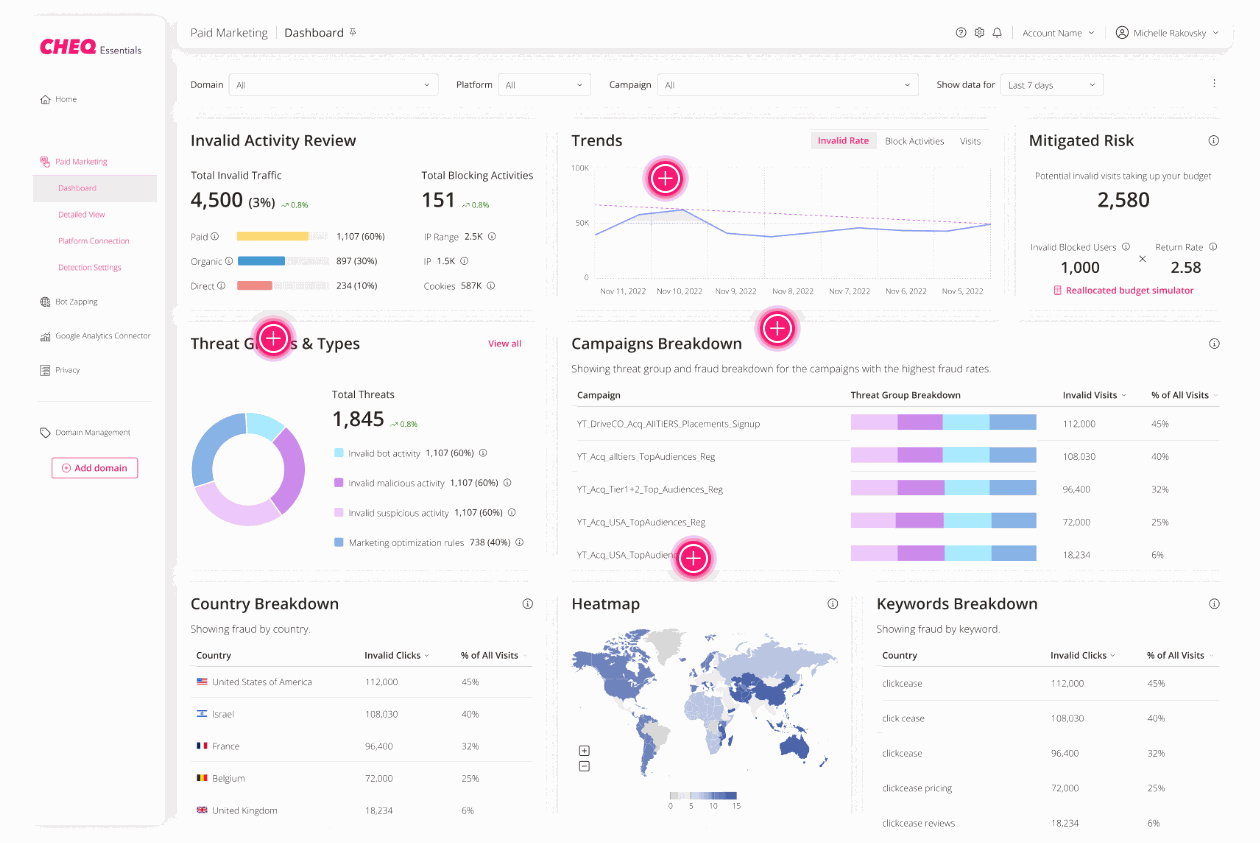The image size is (1260, 843).
Task: Open Google Analytics Connector in sidebar
Action: (x=95, y=336)
